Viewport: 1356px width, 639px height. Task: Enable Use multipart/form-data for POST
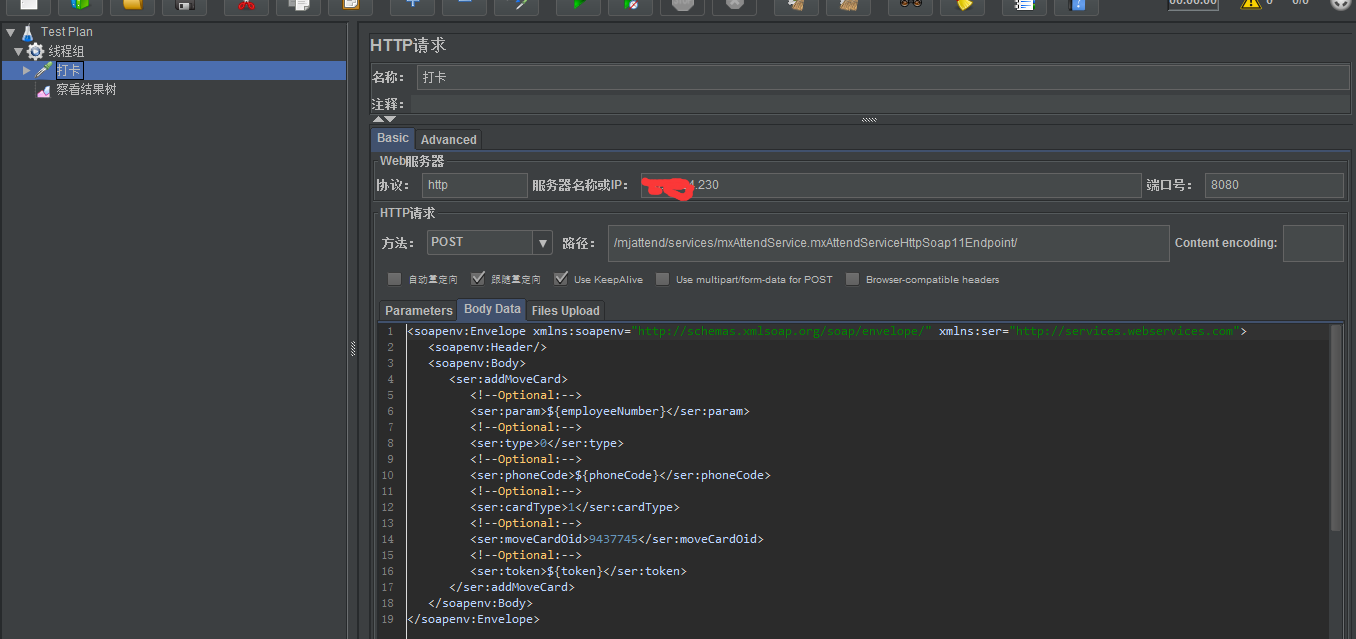(x=662, y=279)
